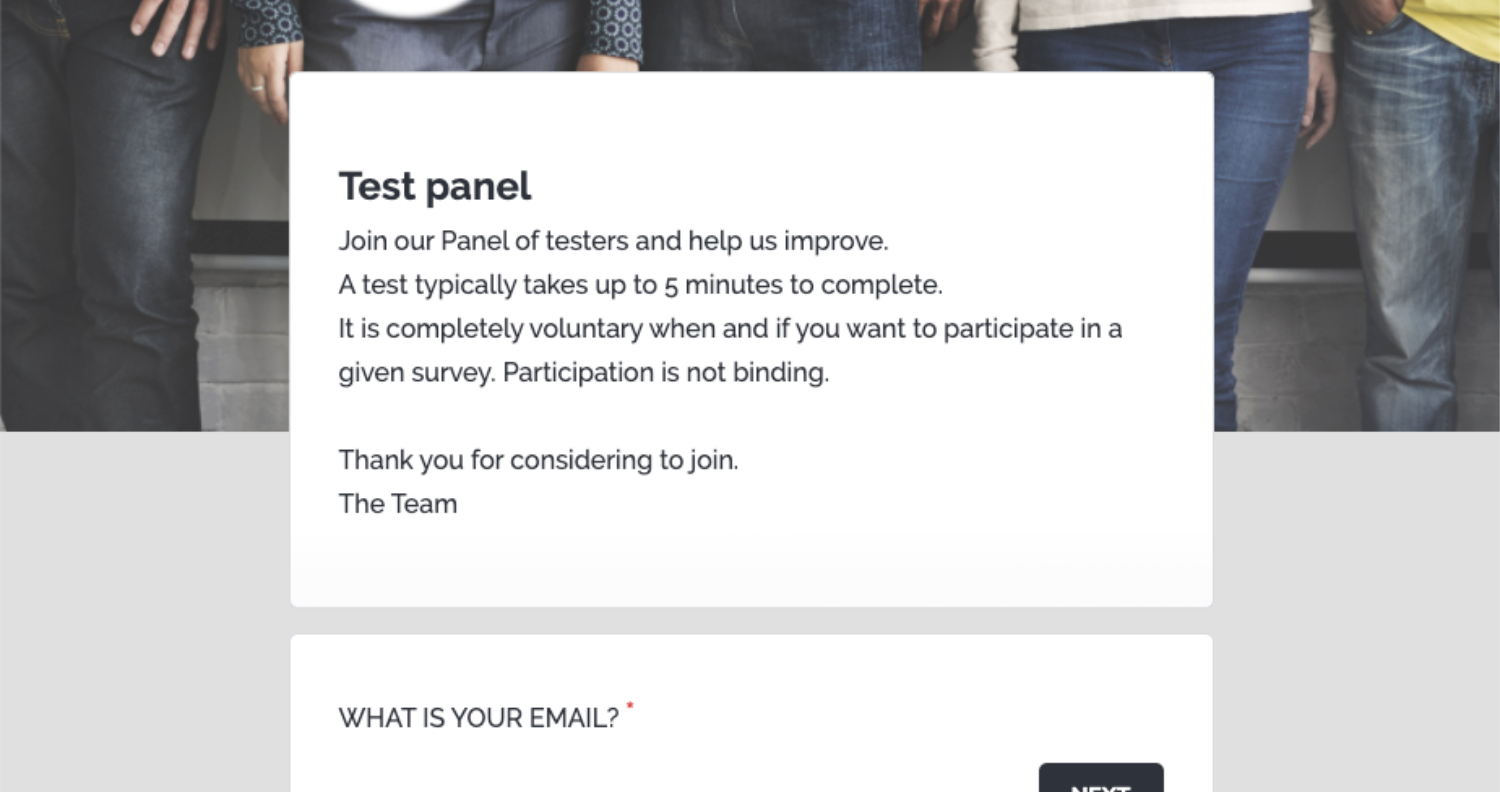The height and width of the screenshot is (792, 1500).
Task: Click "The Team" signature text
Action: coord(398,504)
